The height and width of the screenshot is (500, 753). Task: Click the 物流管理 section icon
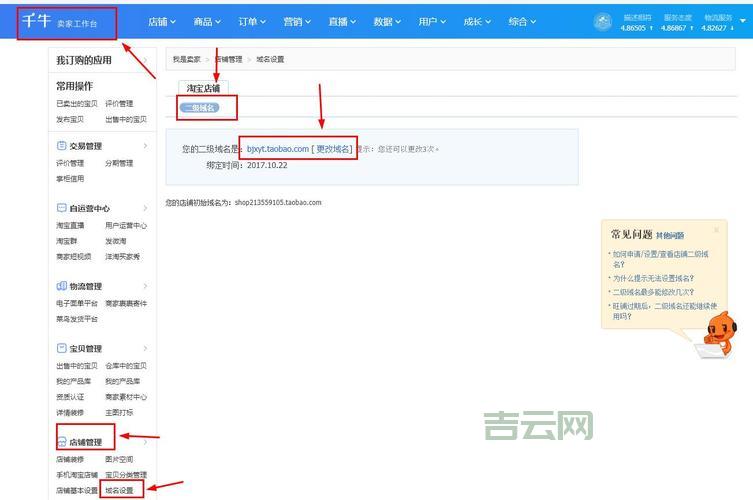61,286
